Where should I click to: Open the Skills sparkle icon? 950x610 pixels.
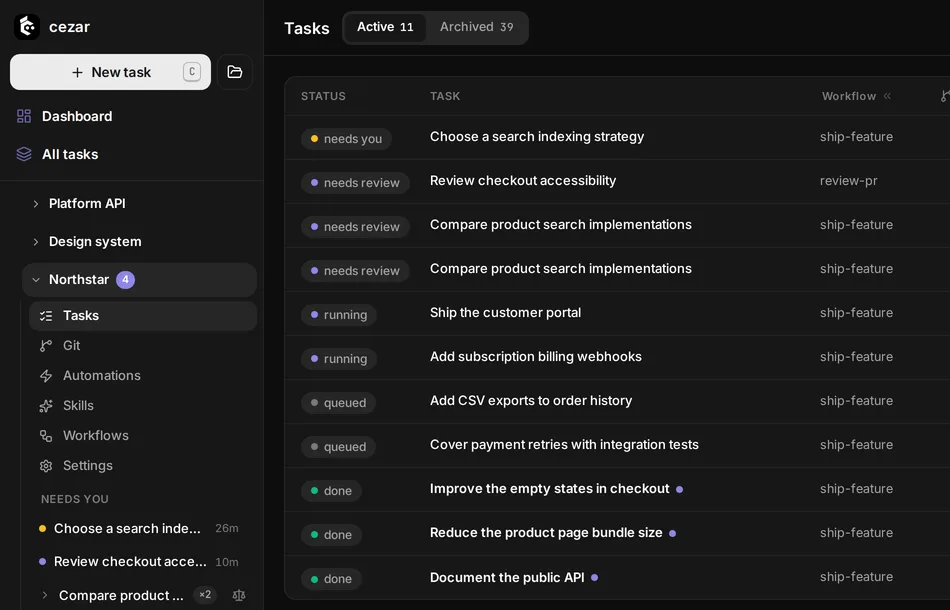coord(45,406)
